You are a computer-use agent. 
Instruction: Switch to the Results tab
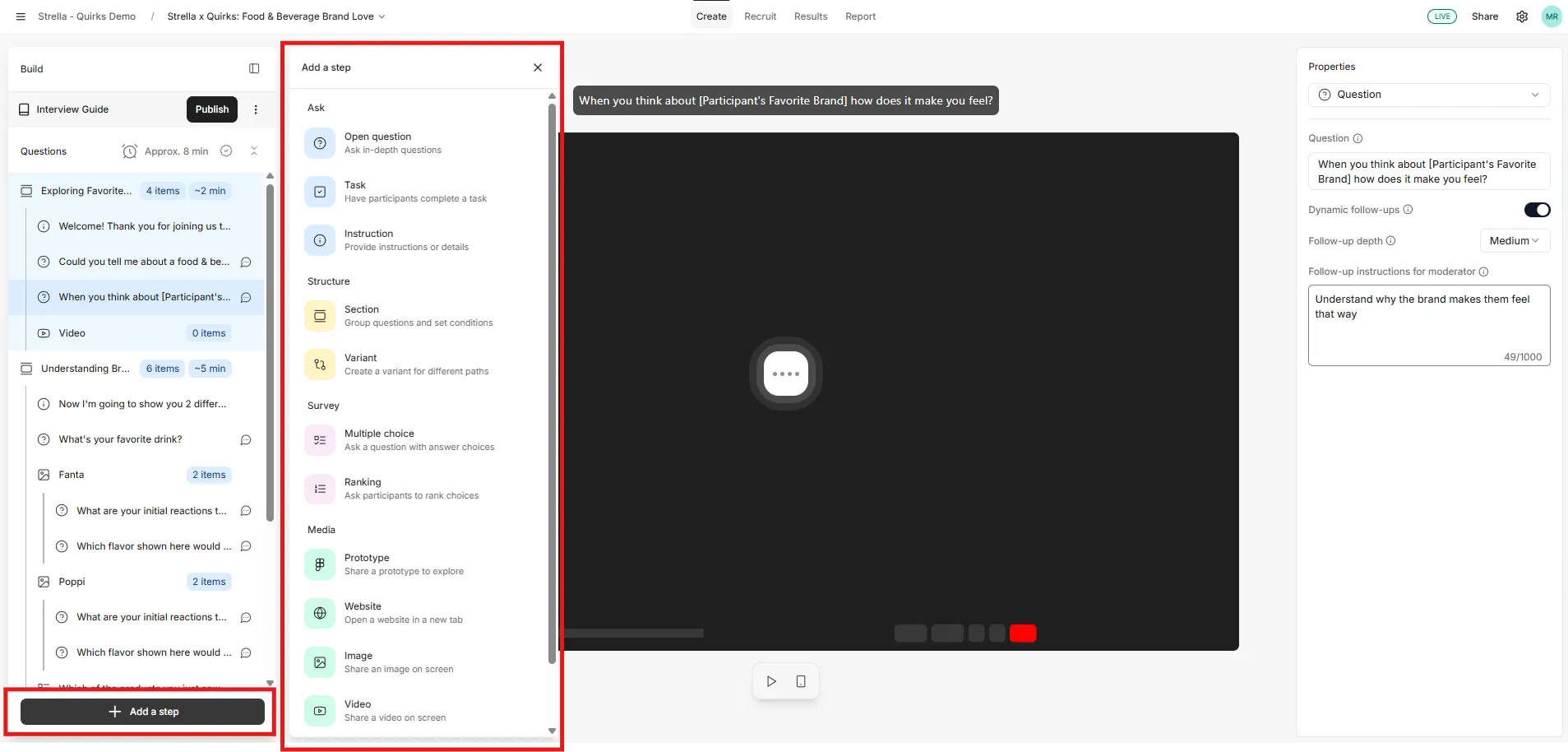pyautogui.click(x=811, y=16)
